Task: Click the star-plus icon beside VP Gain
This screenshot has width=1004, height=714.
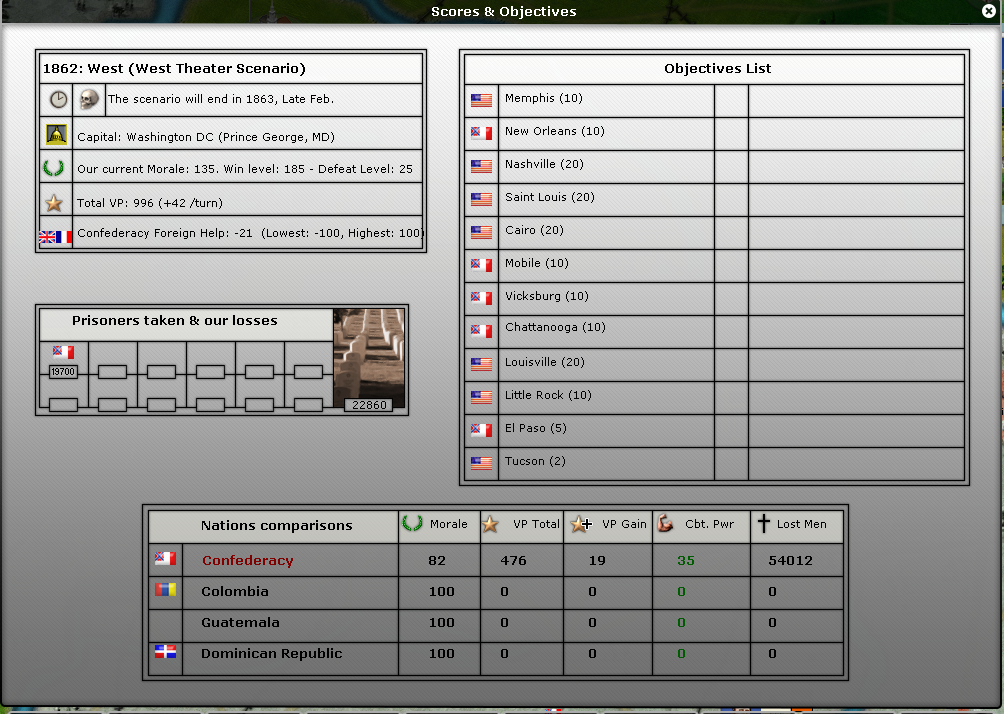Action: click(x=580, y=524)
